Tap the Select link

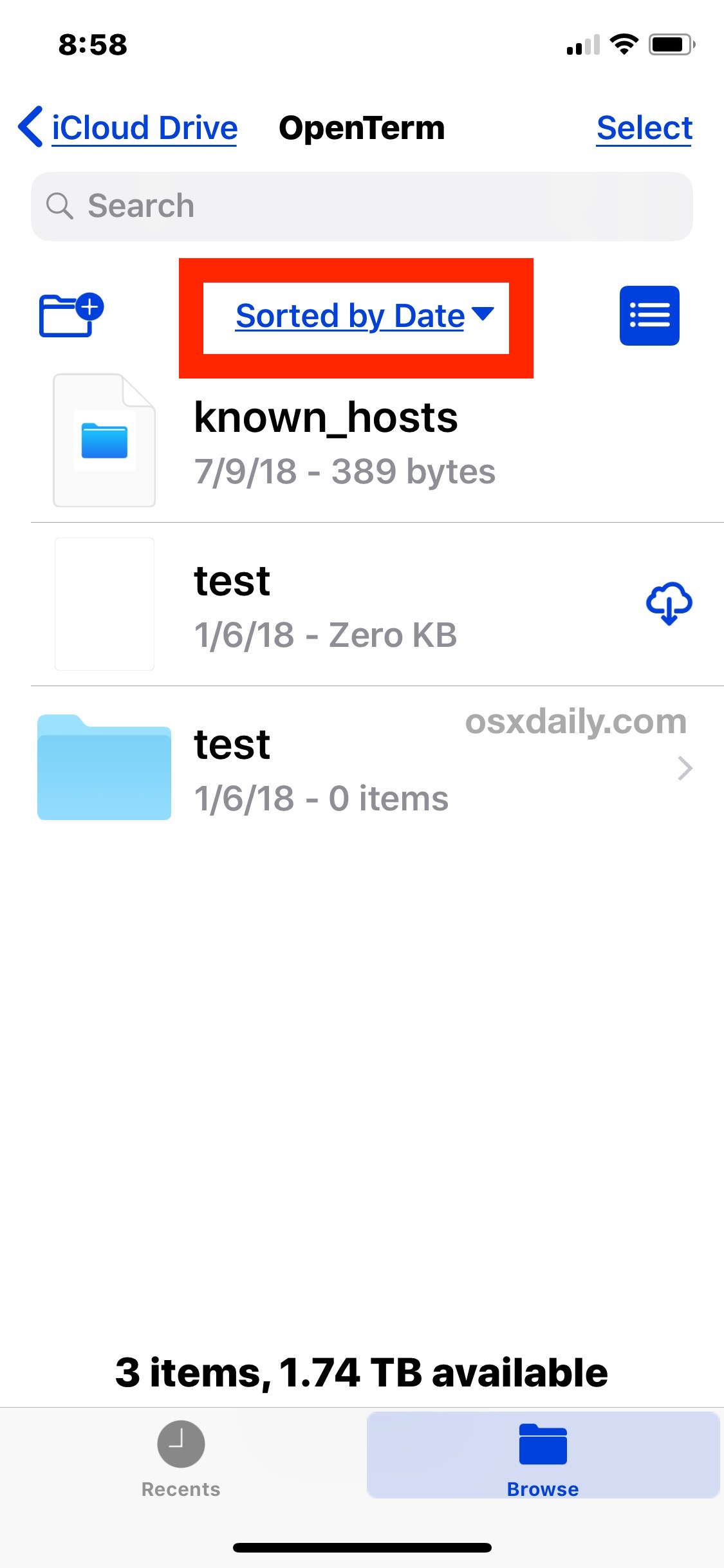644,127
